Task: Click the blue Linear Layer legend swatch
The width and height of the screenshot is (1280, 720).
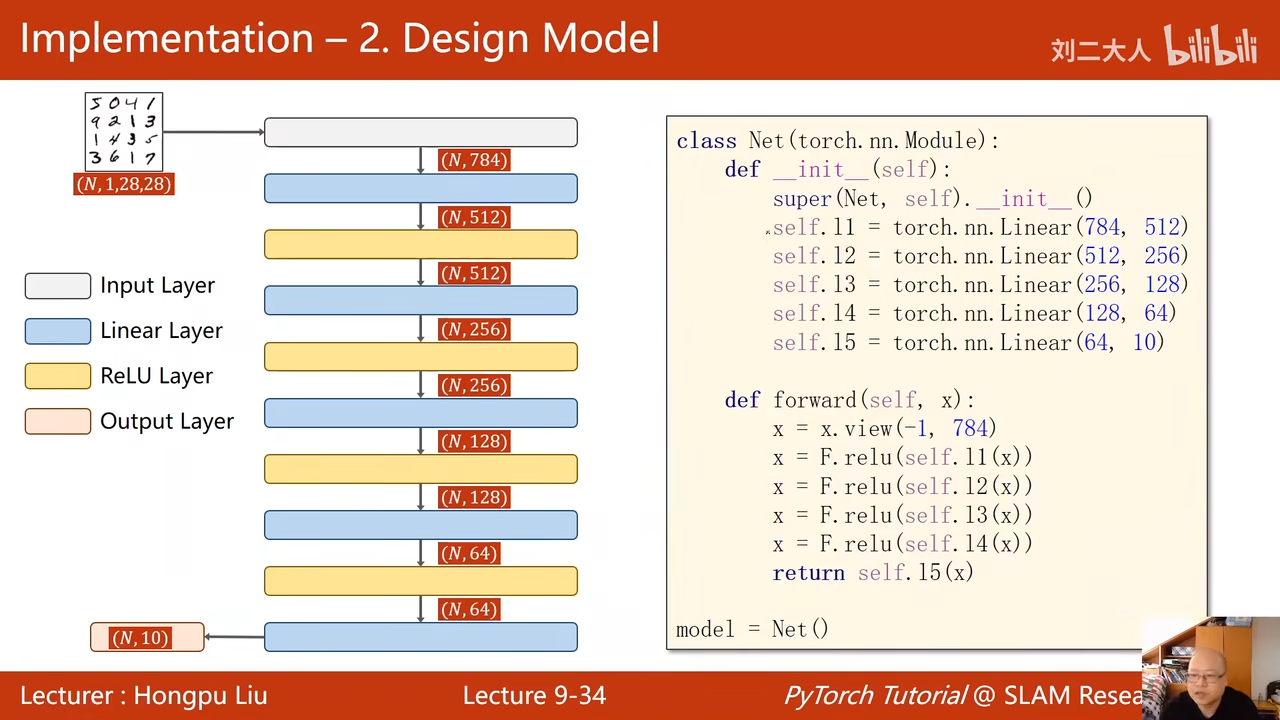Action: coord(57,331)
